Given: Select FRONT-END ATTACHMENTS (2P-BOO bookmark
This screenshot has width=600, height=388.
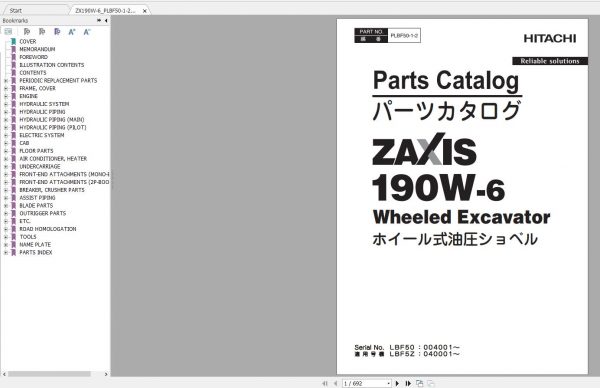Looking at the screenshot, I should [x=64, y=182].
